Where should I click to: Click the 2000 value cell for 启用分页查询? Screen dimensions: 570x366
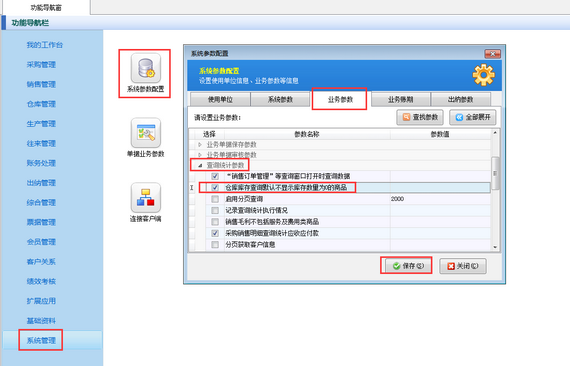[x=440, y=199]
